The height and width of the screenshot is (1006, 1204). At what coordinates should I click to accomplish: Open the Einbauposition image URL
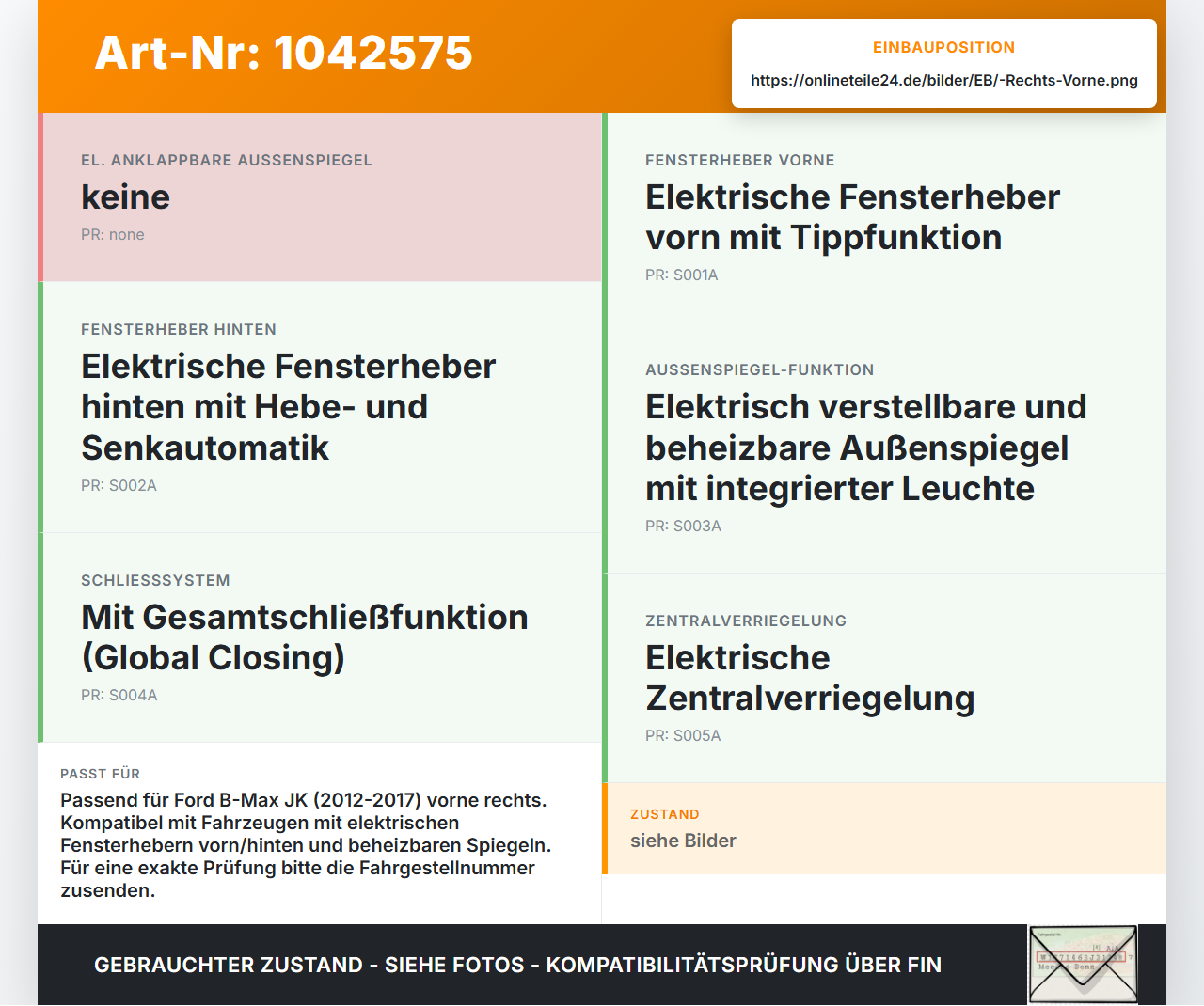pos(944,81)
